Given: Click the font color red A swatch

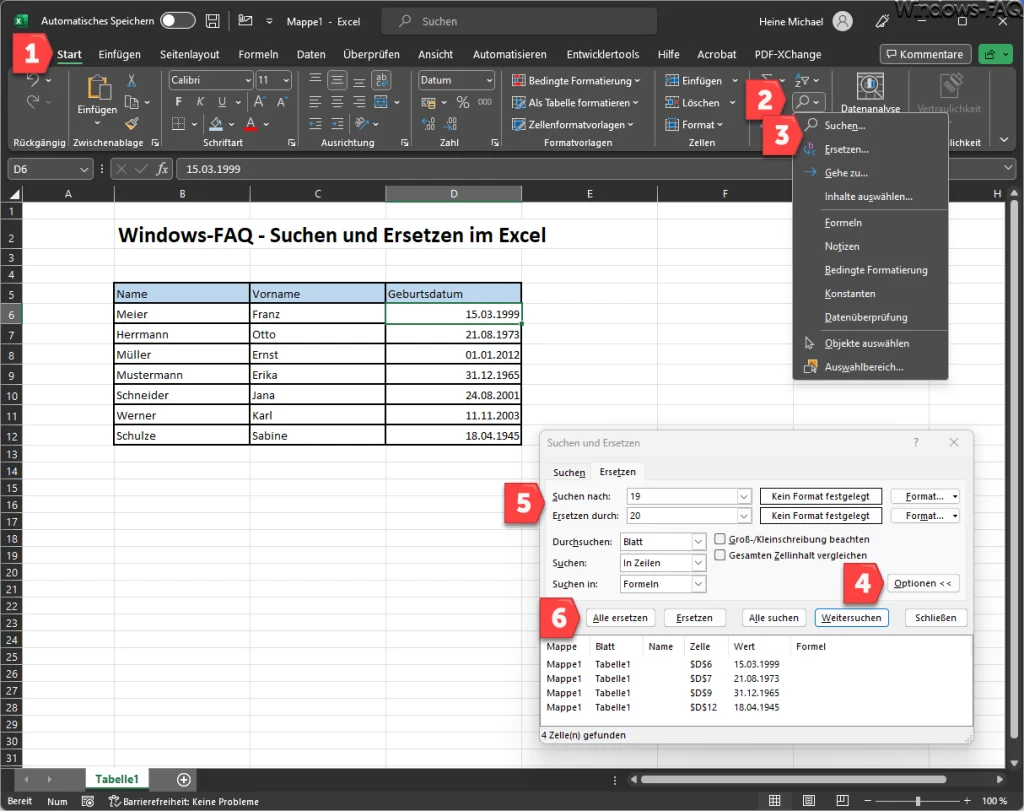Looking at the screenshot, I should [251, 123].
